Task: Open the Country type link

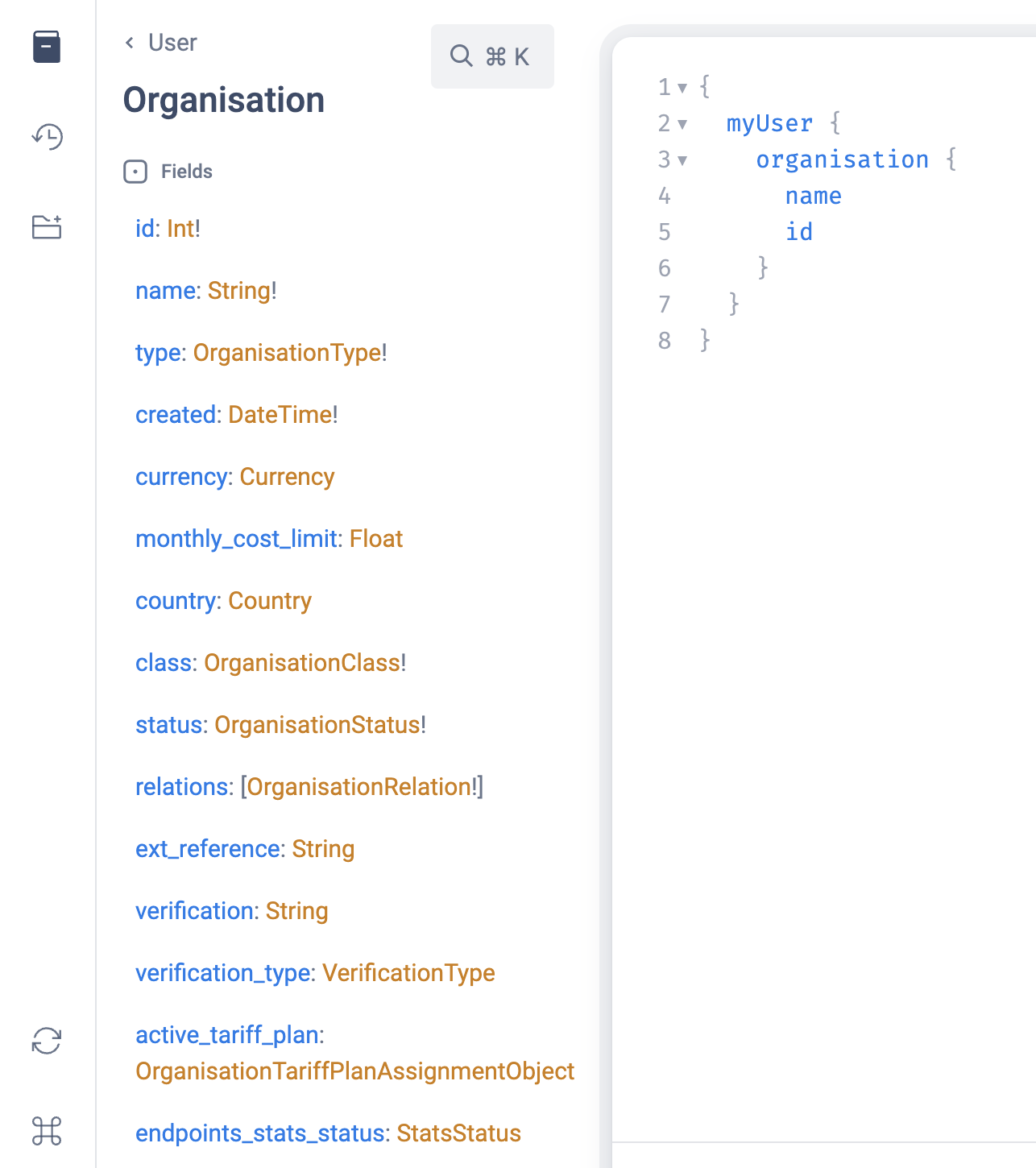Action: coord(270,601)
